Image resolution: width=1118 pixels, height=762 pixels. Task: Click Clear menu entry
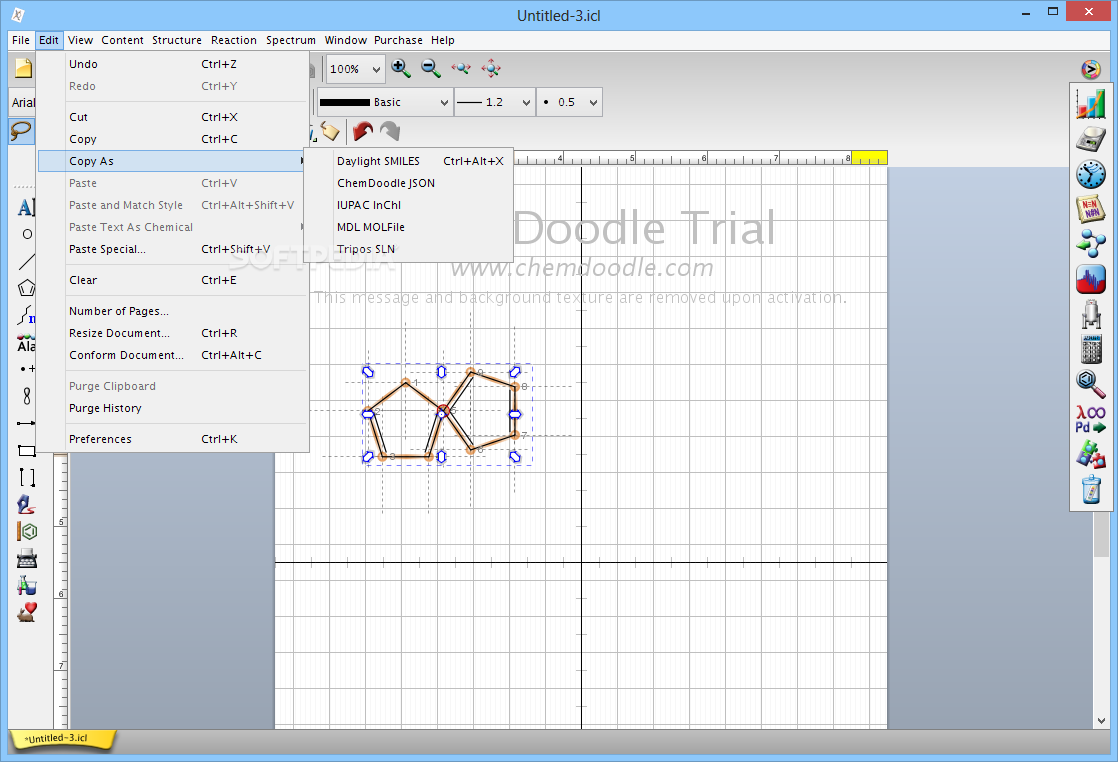click(x=173, y=280)
